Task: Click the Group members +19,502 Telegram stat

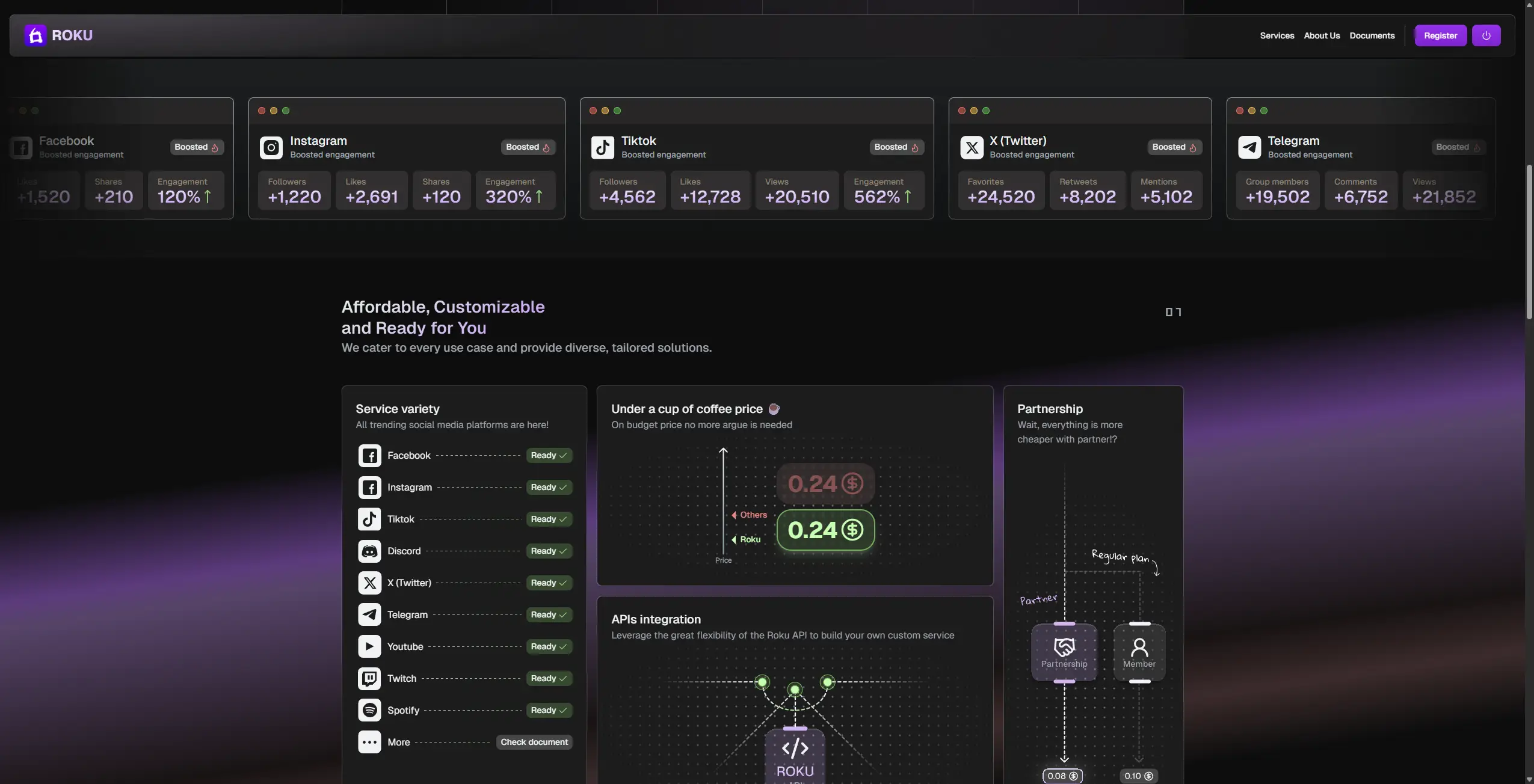Action: pyautogui.click(x=1278, y=191)
